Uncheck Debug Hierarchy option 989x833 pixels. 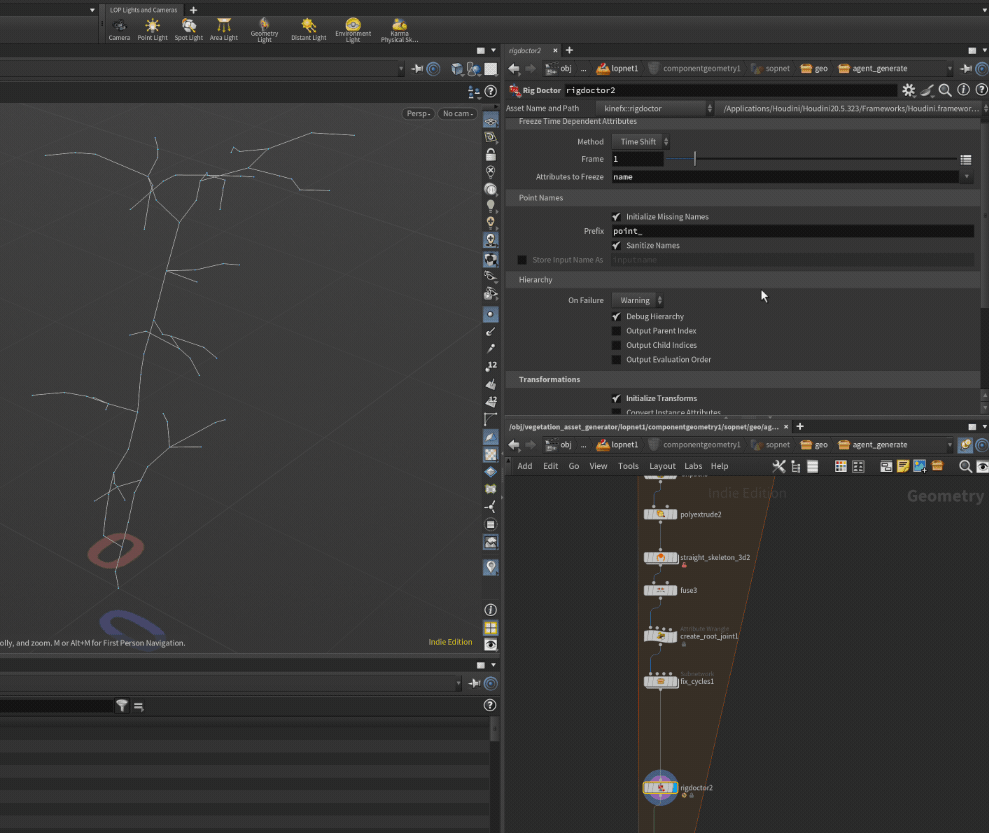coord(616,316)
